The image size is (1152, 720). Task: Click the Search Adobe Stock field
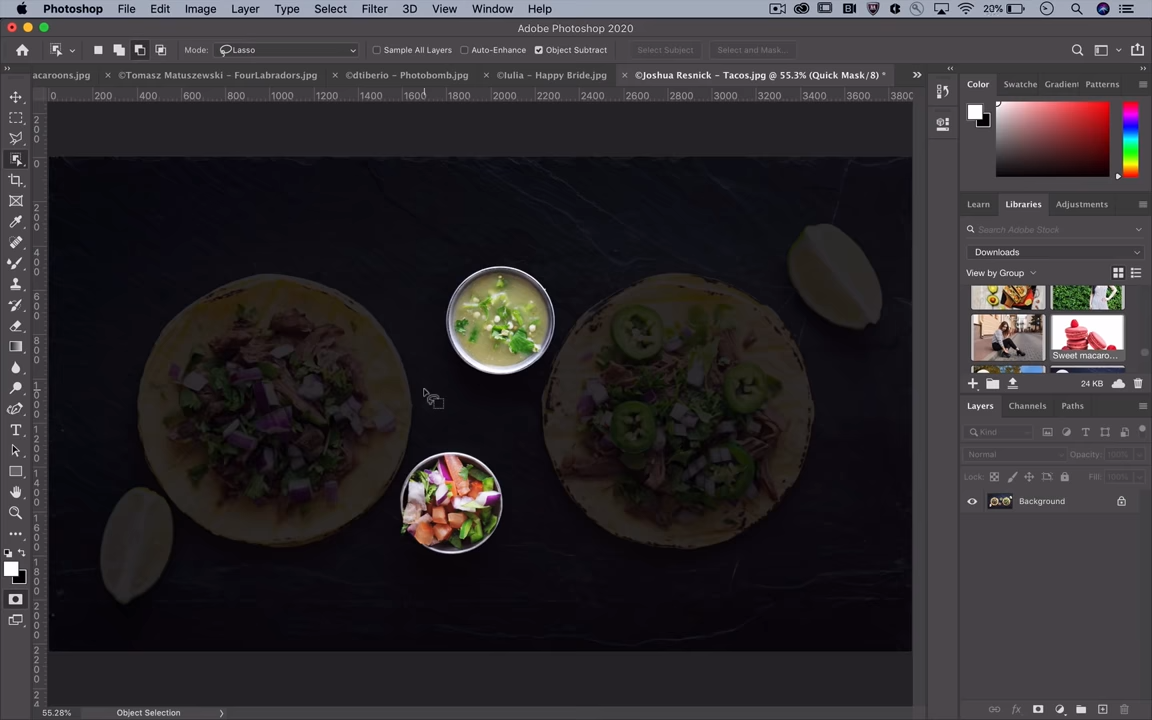tap(1056, 230)
